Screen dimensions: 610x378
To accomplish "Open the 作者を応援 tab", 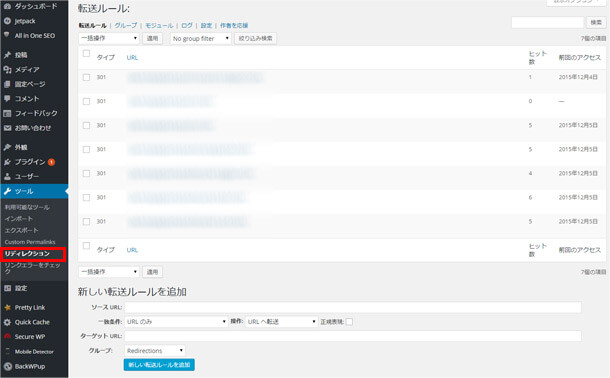I will (234, 25).
